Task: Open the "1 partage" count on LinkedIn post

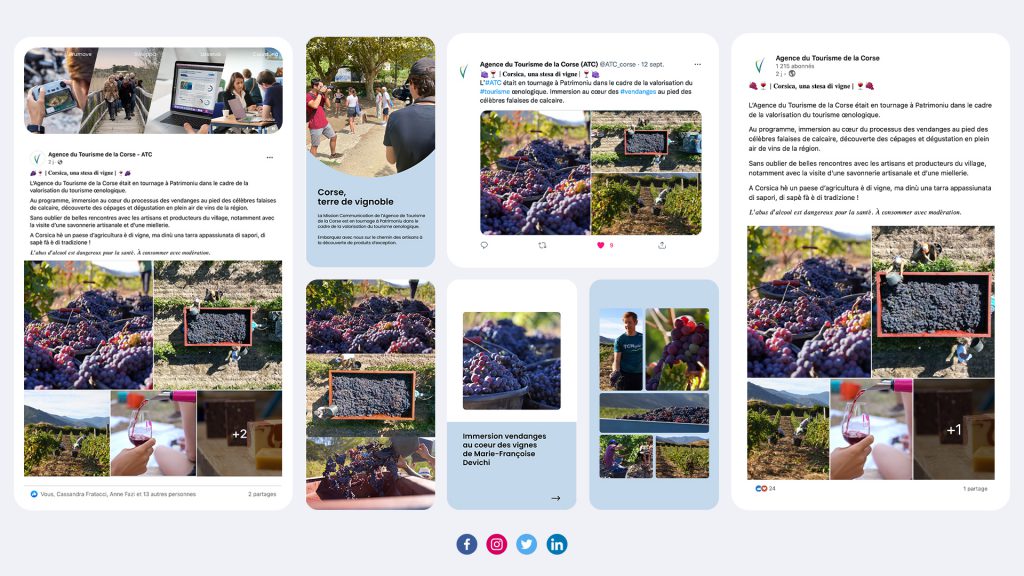Action: (x=975, y=489)
